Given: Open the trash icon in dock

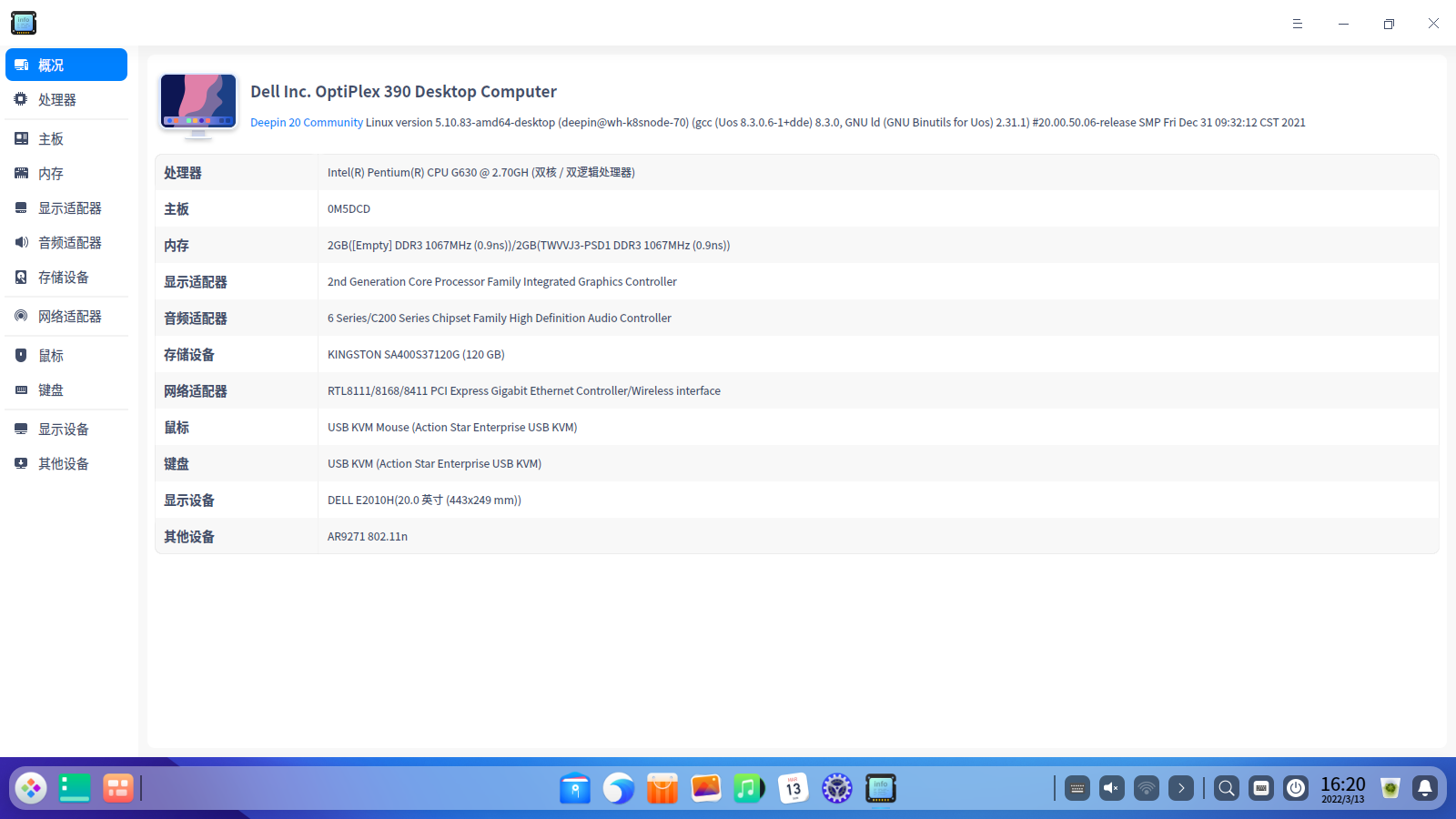Looking at the screenshot, I should [1390, 788].
